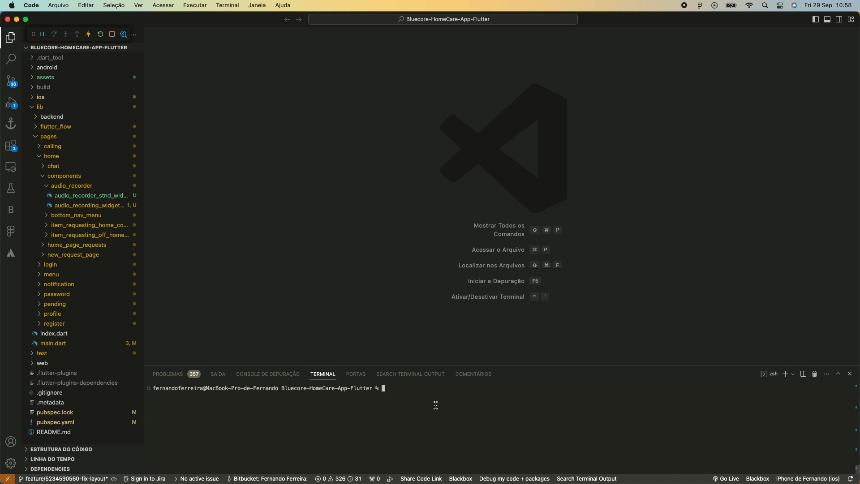Open the Terminal menu in menu bar
The image size is (860, 484).
227,5
